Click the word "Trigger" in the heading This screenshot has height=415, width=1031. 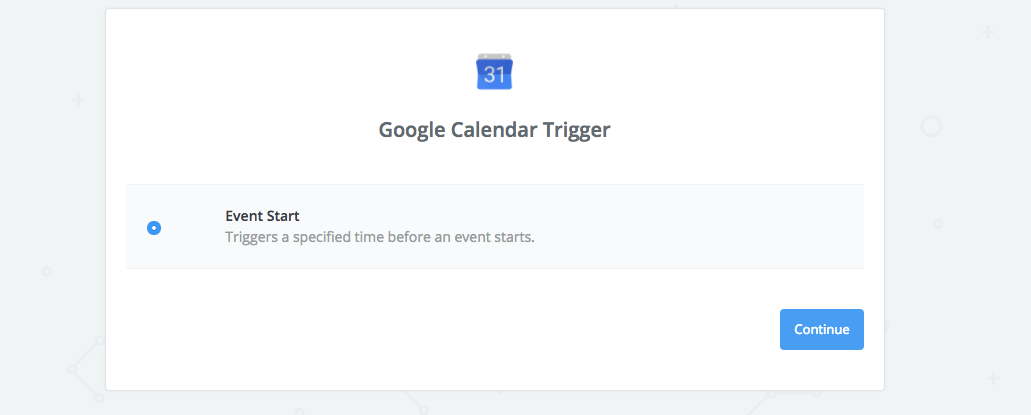click(x=573, y=130)
